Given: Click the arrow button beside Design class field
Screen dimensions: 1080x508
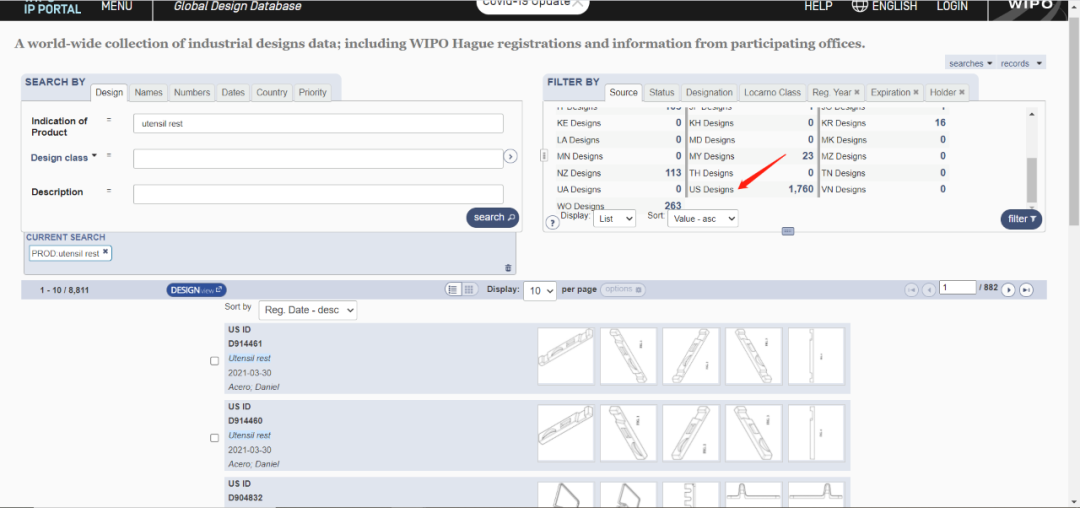Looking at the screenshot, I should tap(510, 157).
